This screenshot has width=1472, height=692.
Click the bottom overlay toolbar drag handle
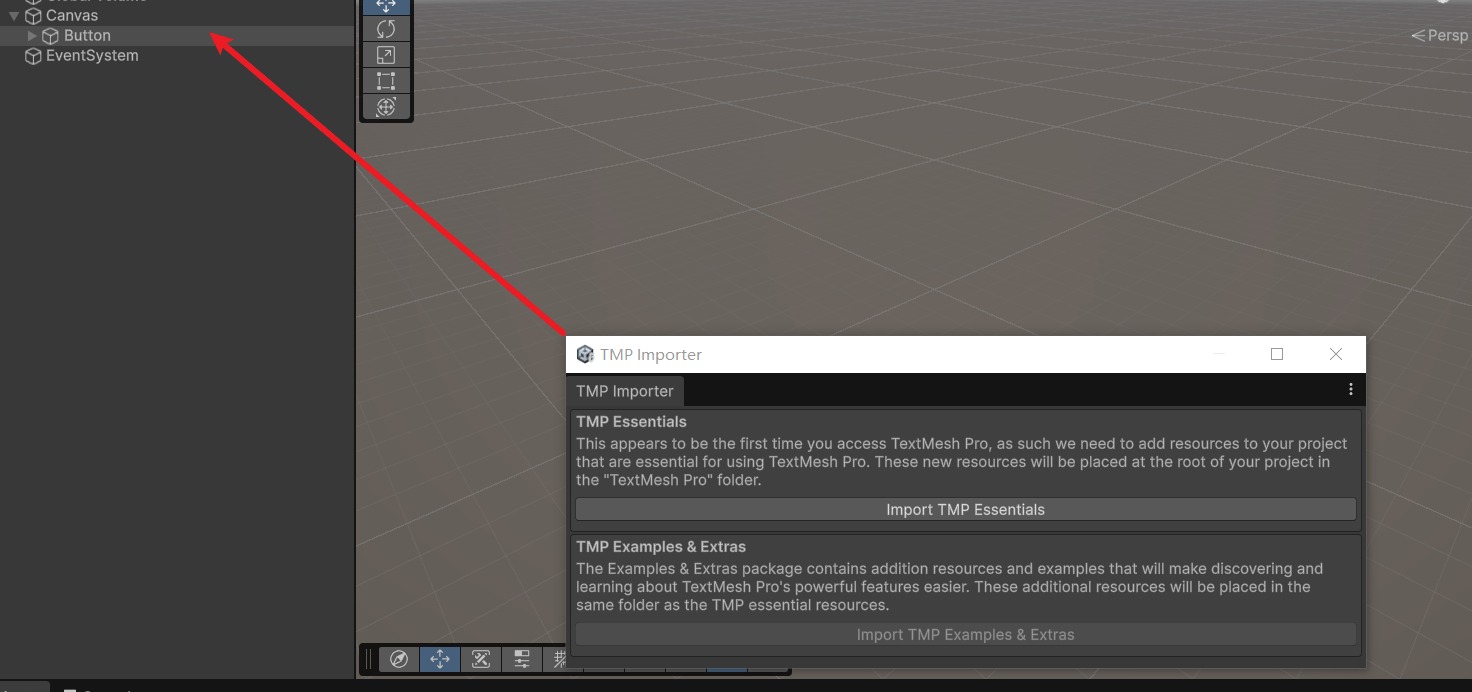click(368, 658)
